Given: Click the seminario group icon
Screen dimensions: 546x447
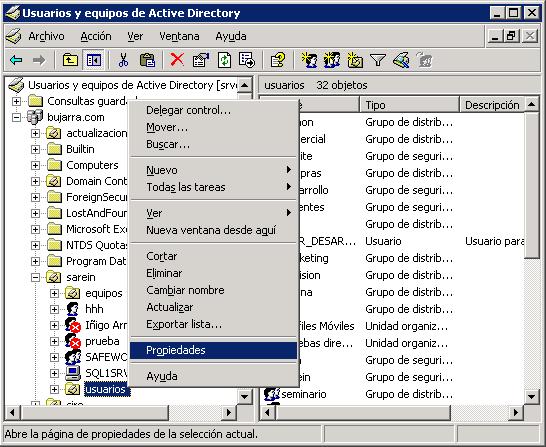Looking at the screenshot, I should 272,394.
